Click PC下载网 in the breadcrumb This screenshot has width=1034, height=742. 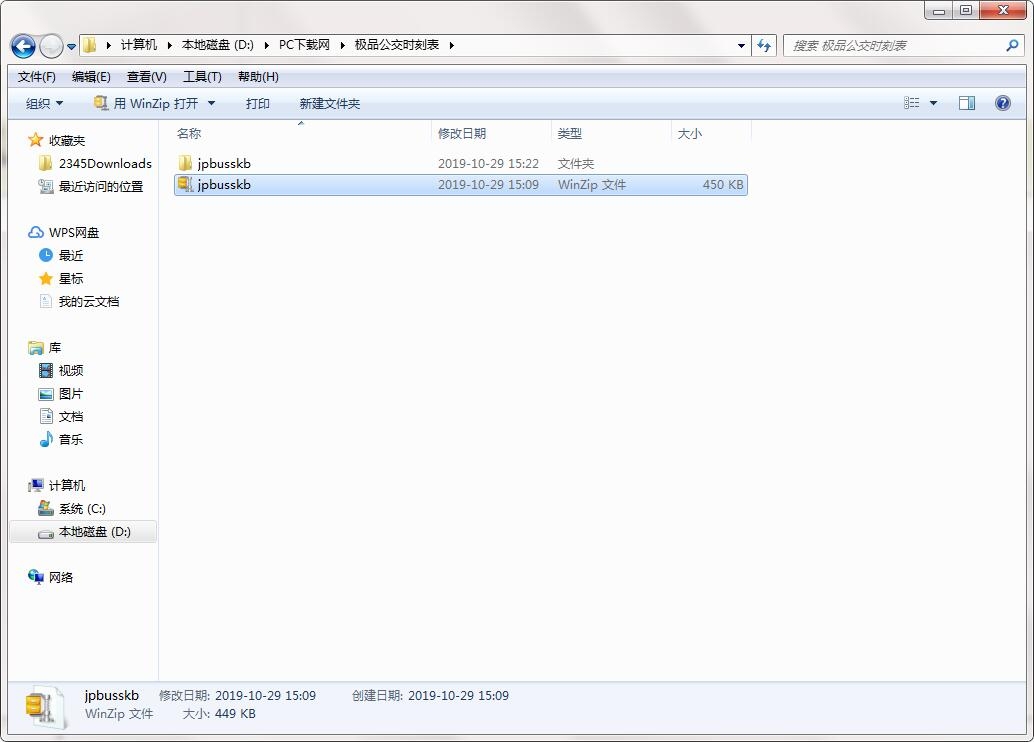coord(304,45)
